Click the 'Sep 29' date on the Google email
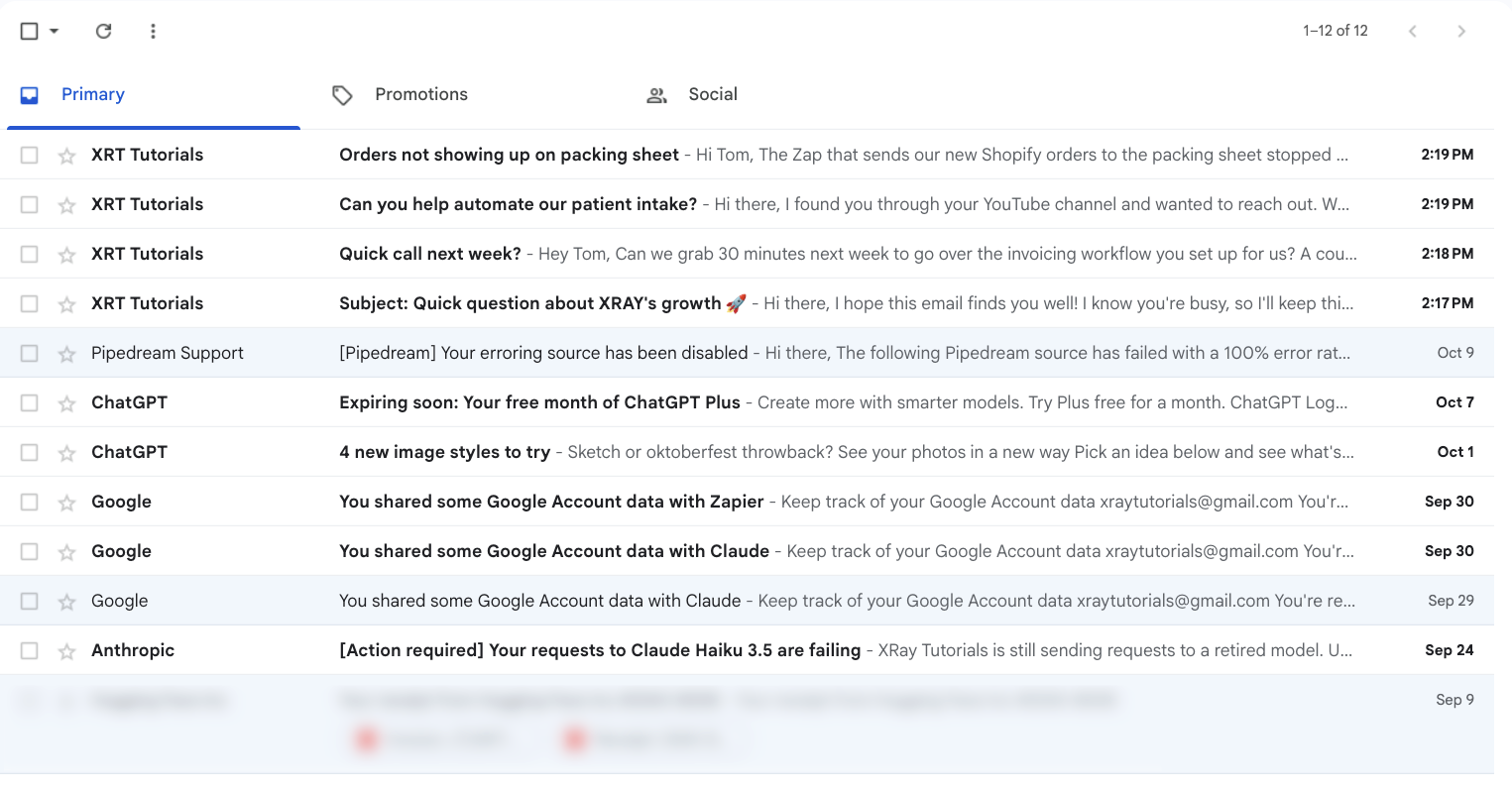1512x793 pixels. pos(1451,601)
